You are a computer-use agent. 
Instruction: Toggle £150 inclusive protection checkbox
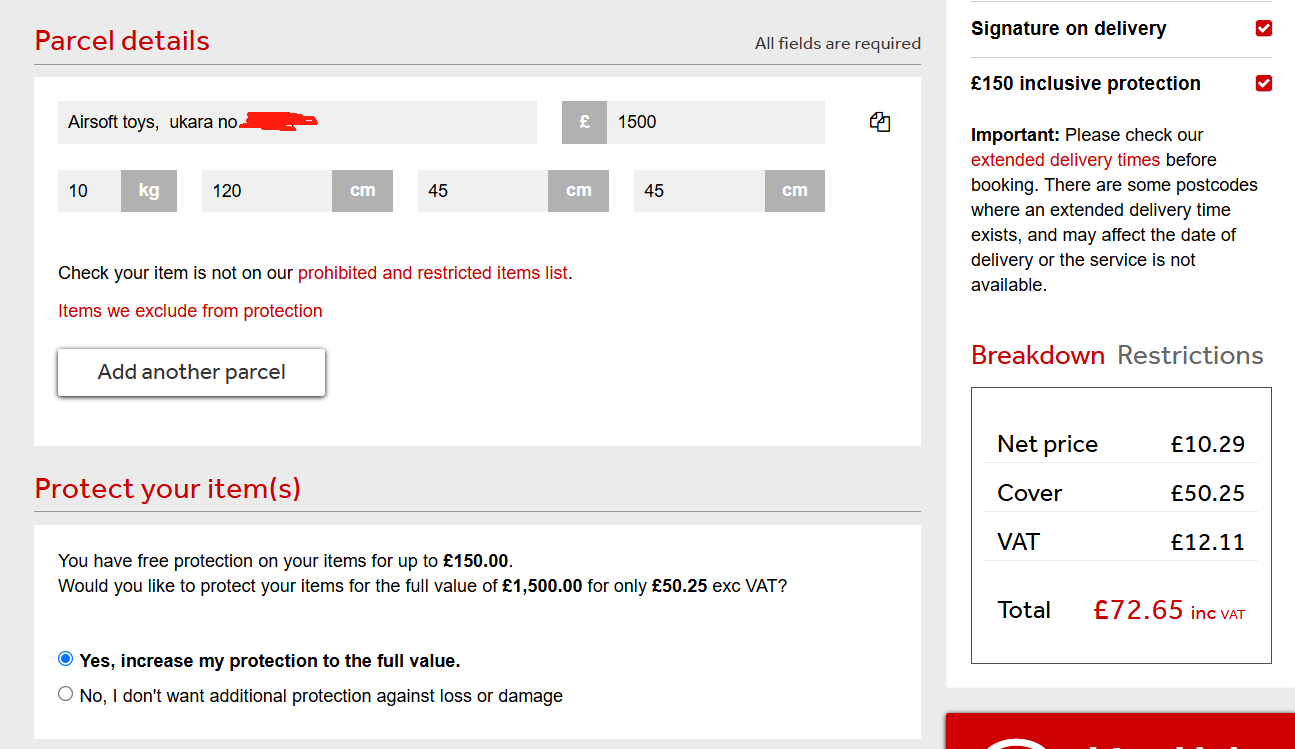[x=1264, y=83]
